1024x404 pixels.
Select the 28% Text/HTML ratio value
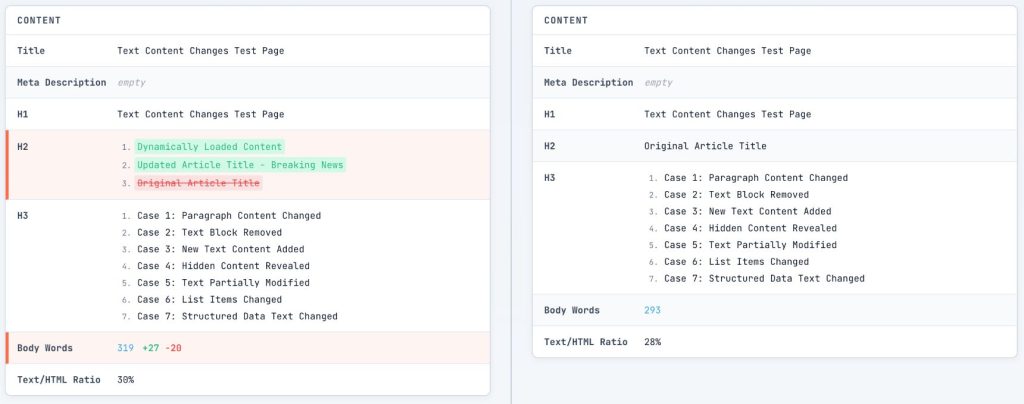(652, 342)
